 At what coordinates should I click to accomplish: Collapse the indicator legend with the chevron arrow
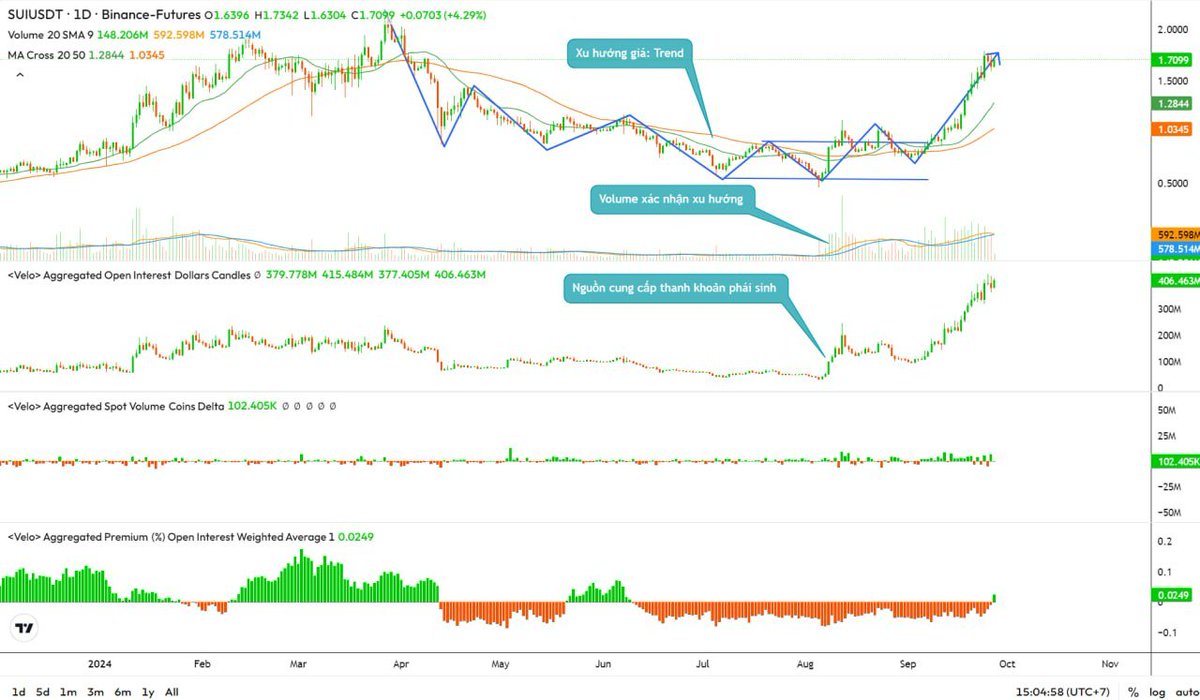(x=19, y=74)
